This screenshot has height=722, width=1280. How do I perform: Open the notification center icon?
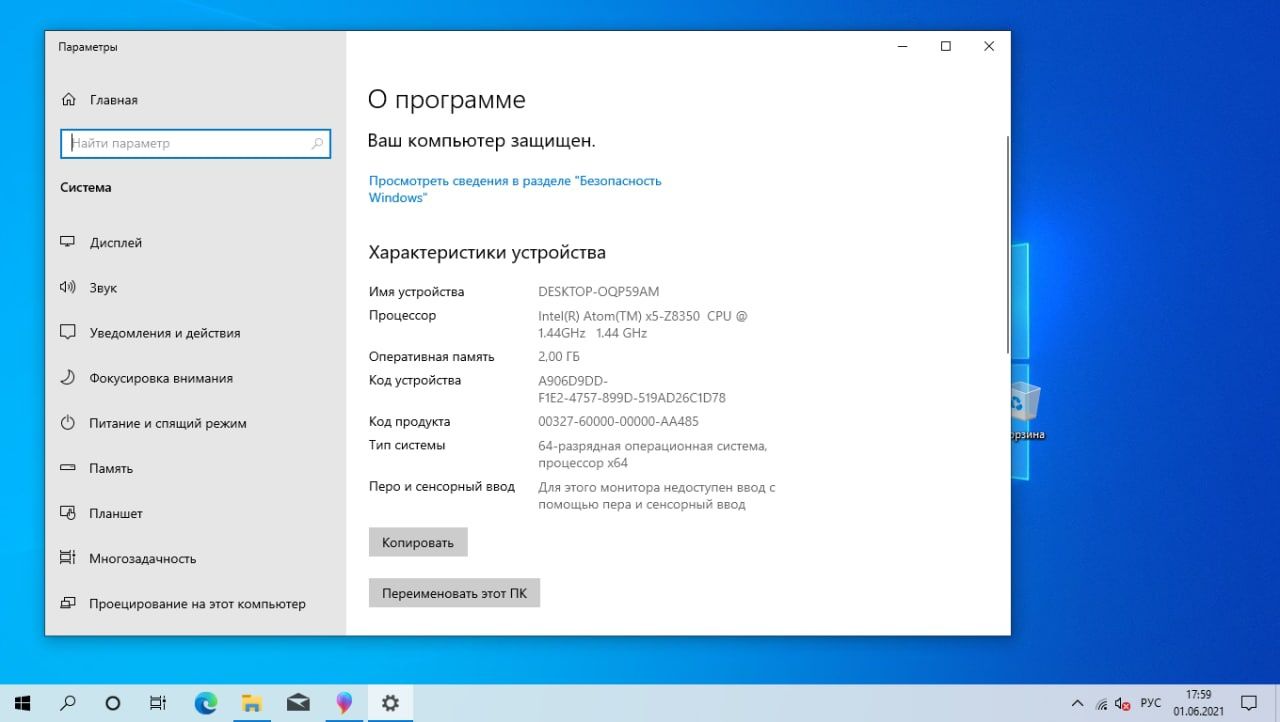click(x=1249, y=703)
